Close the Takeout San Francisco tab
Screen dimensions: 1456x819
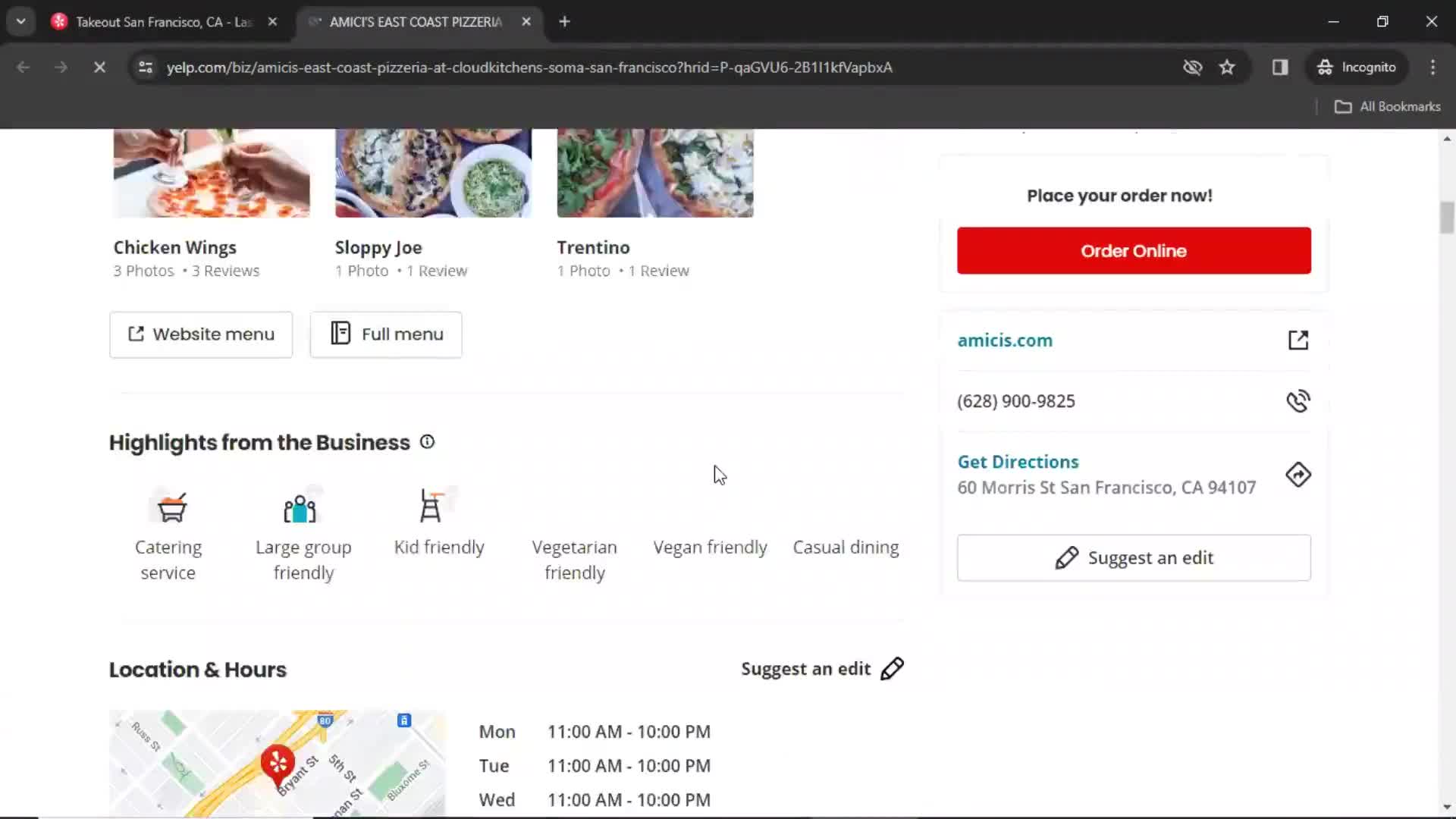point(272,22)
